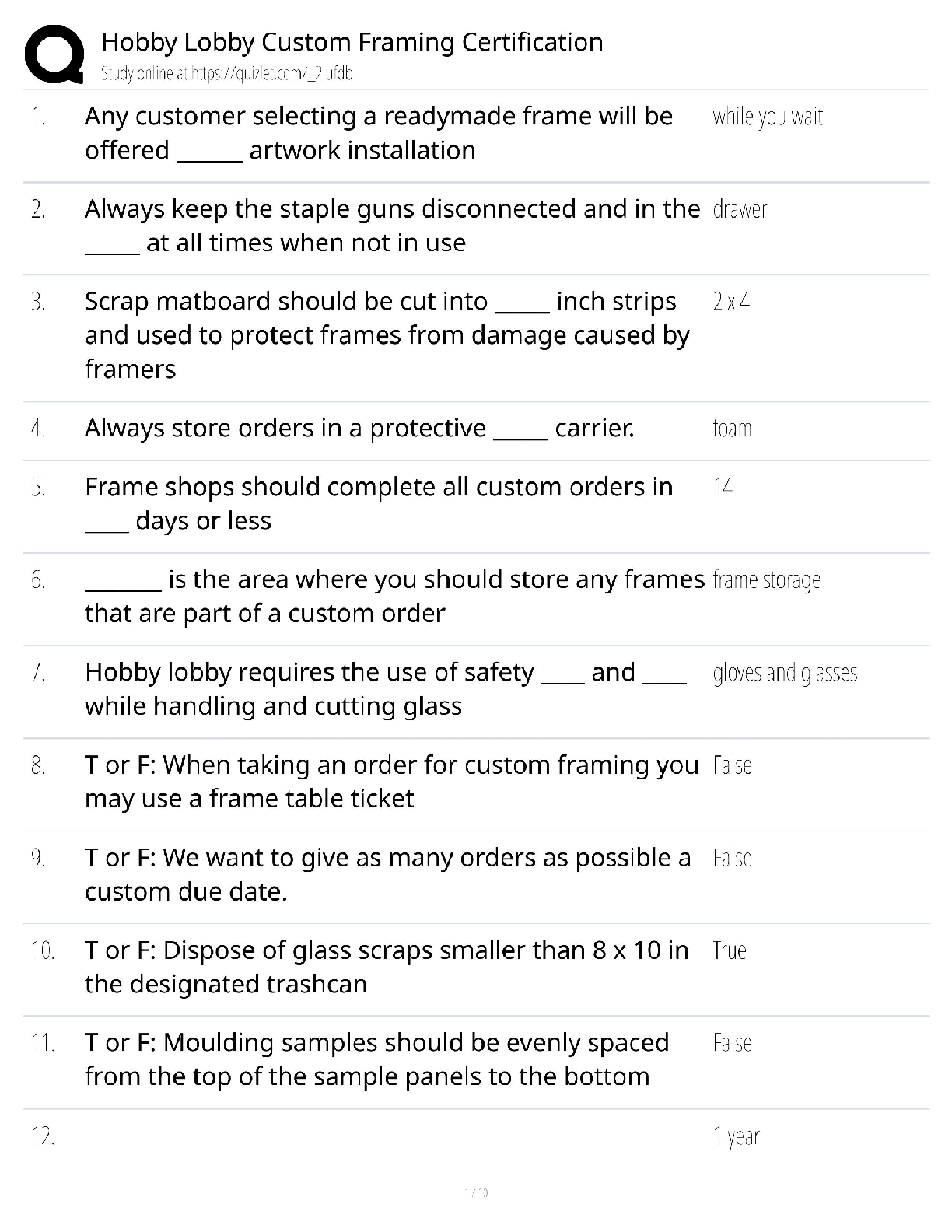Screen dimensions: 952x1232
Task: Click question 1 about readymade frame installation
Action: 379,133
